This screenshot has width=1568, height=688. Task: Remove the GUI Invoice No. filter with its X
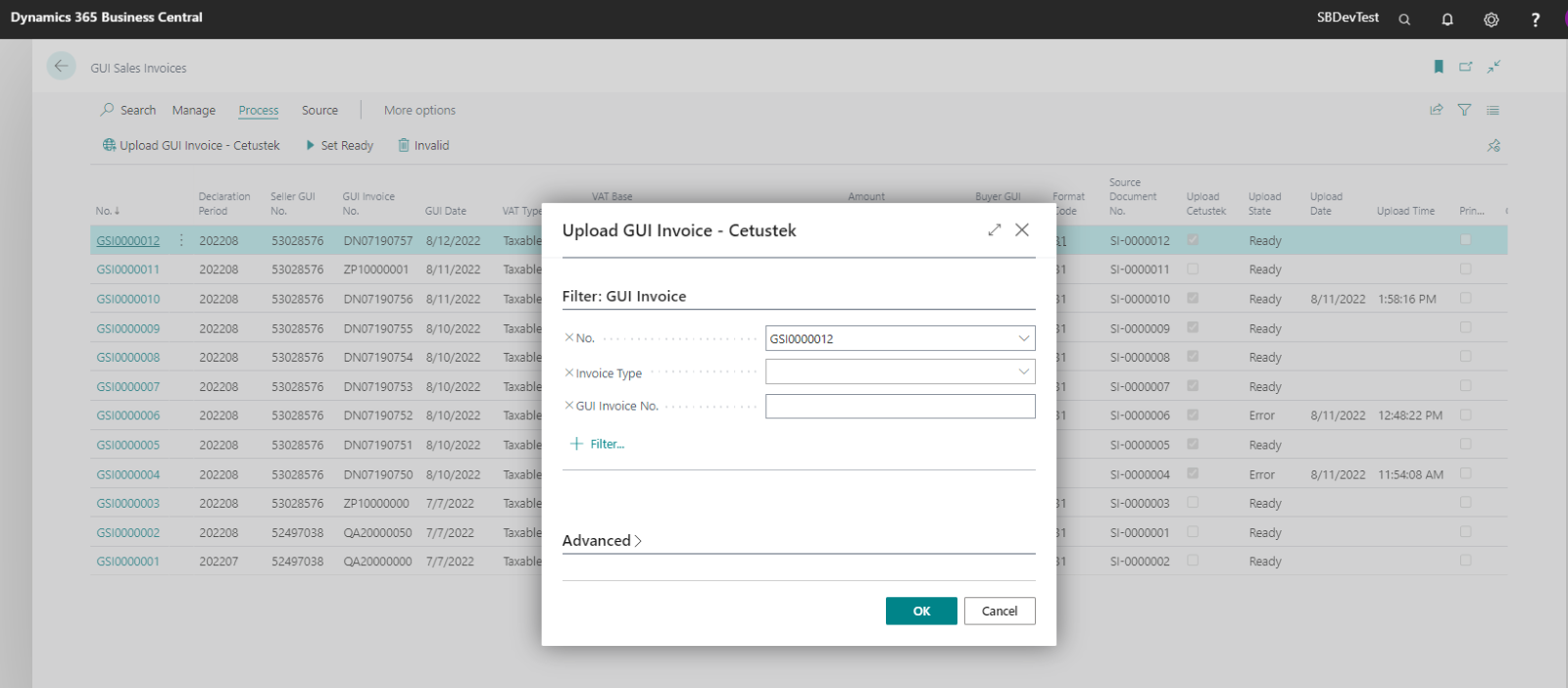tap(568, 405)
